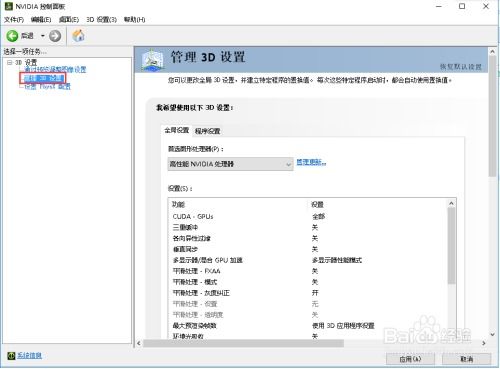Go to the Home page icon
Screen dimensions: 500x369
tap(79, 35)
